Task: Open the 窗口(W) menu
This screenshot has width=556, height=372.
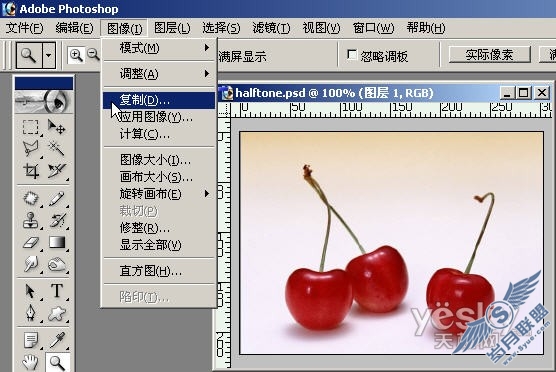Action: tap(373, 28)
